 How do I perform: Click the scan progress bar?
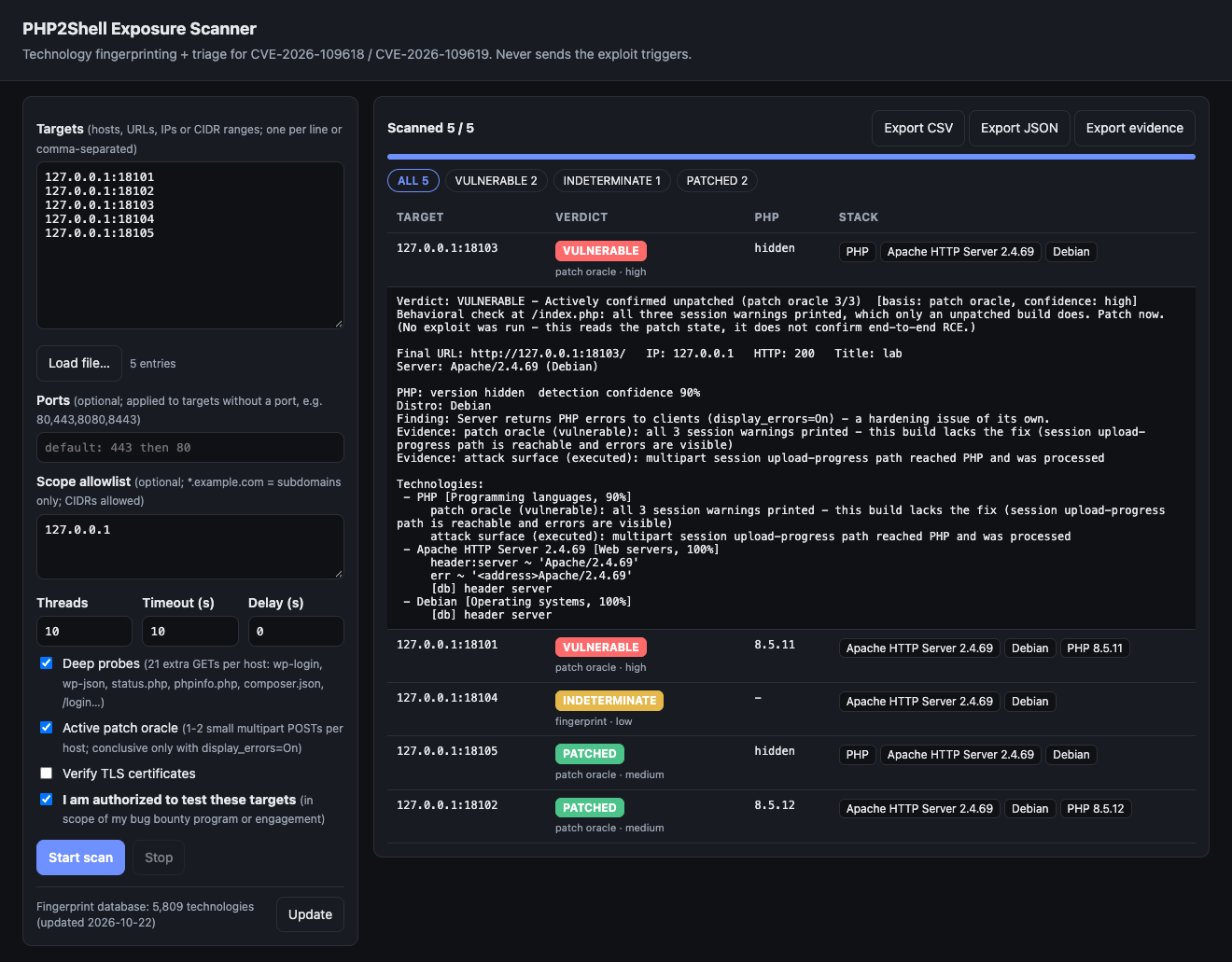click(x=791, y=157)
